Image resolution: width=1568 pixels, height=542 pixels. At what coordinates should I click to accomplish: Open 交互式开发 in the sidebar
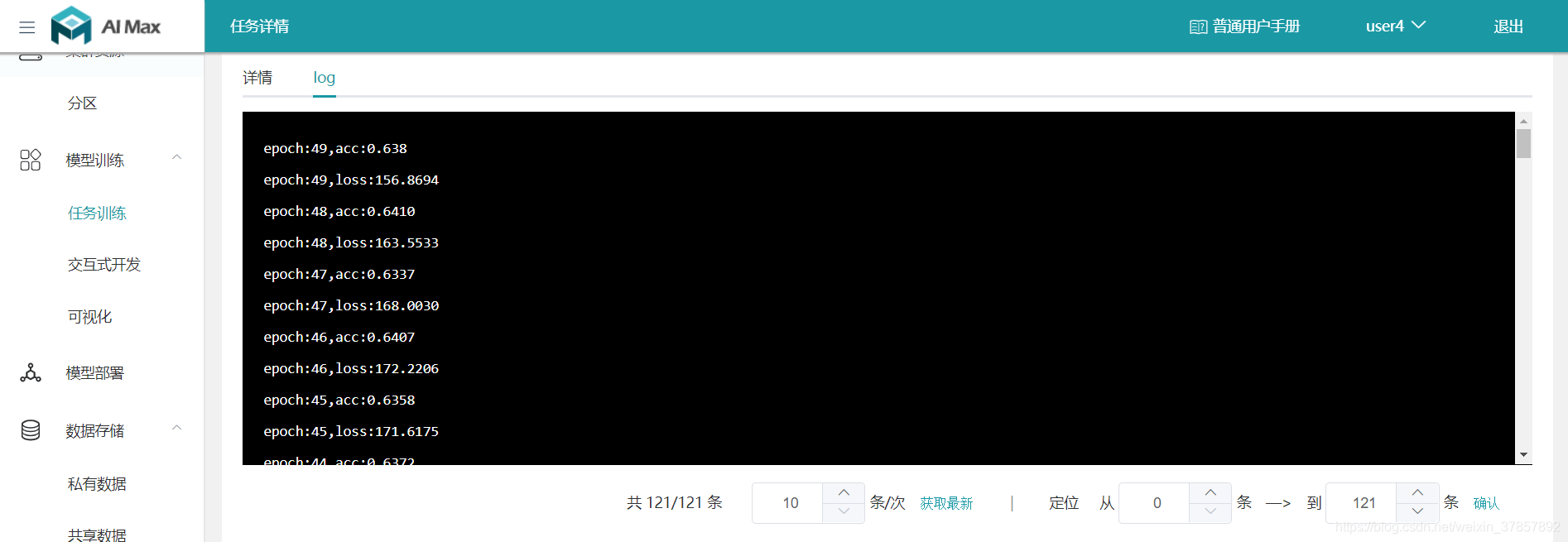point(104,265)
